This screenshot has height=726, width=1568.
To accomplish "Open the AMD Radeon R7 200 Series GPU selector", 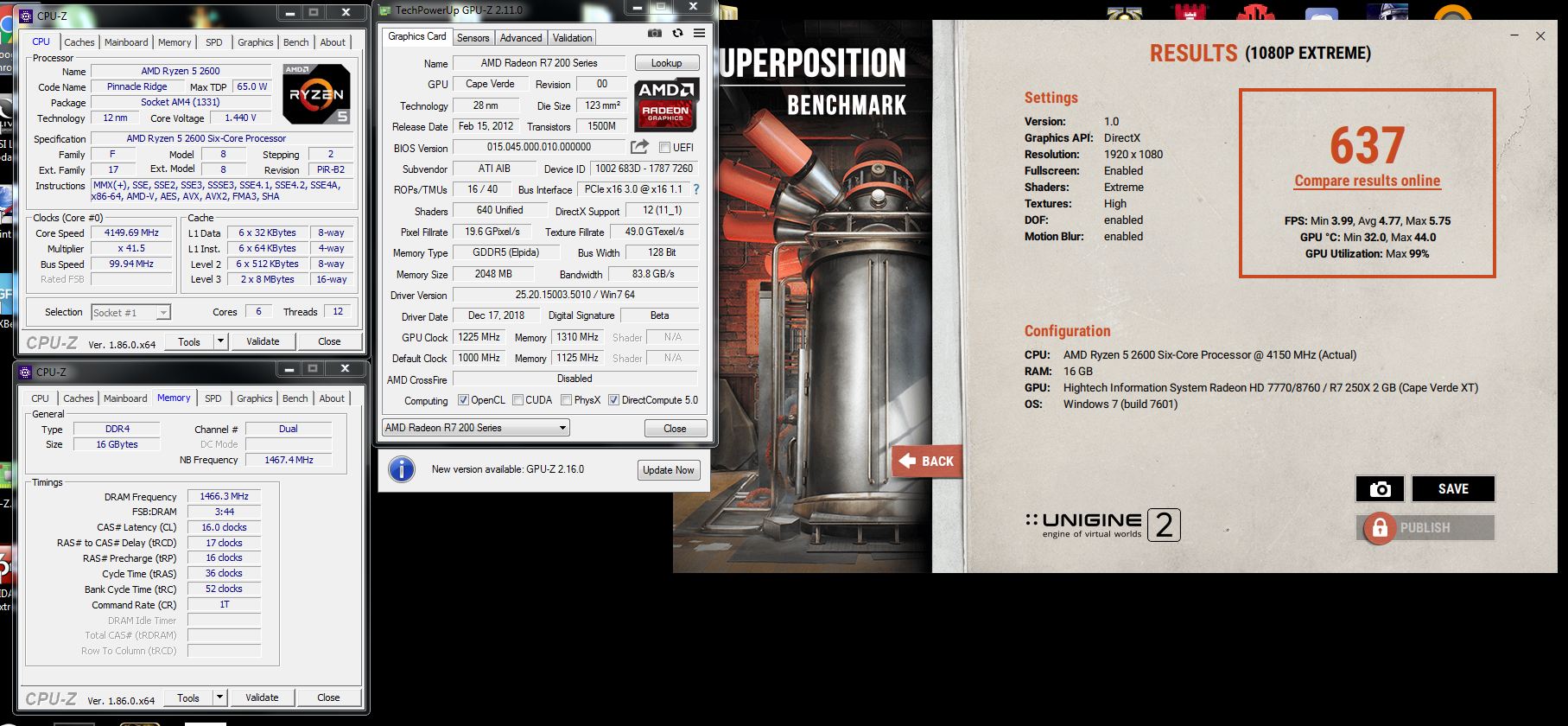I will [475, 428].
